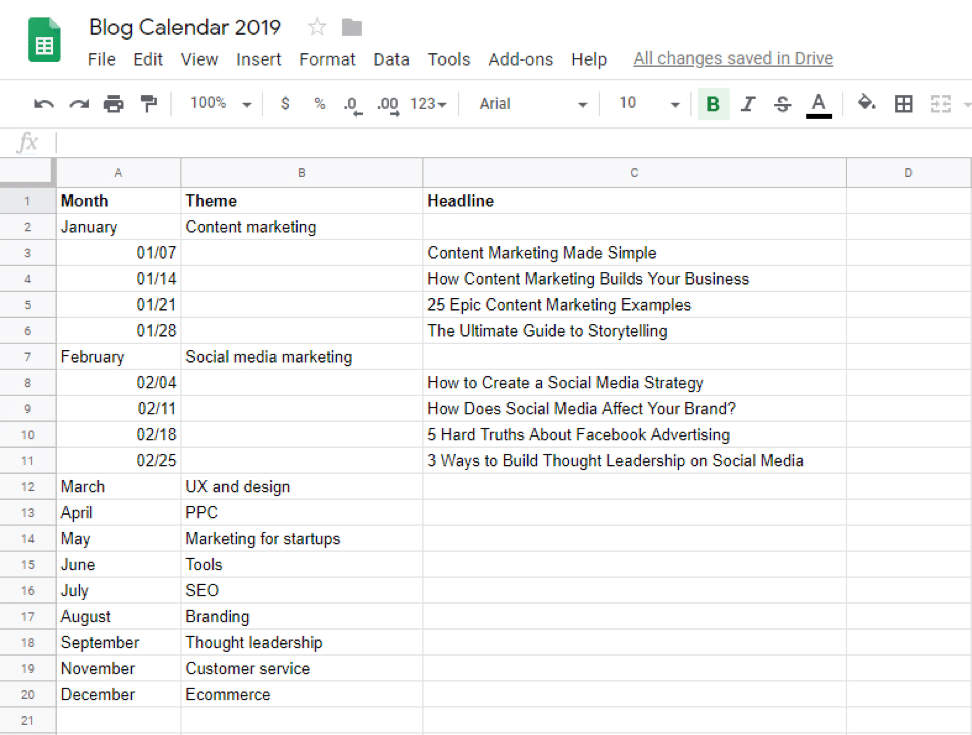Format selection as percent
The image size is (972, 735).
pos(319,103)
